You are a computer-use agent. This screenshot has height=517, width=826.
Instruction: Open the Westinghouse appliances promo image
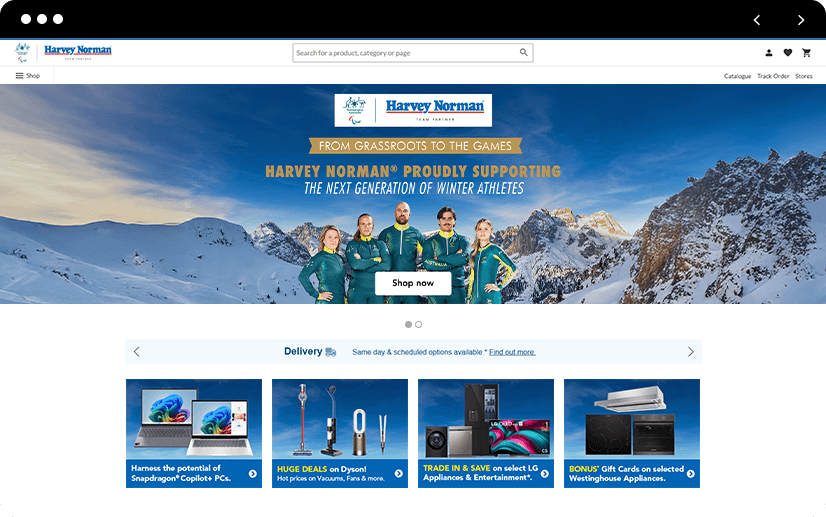632,419
